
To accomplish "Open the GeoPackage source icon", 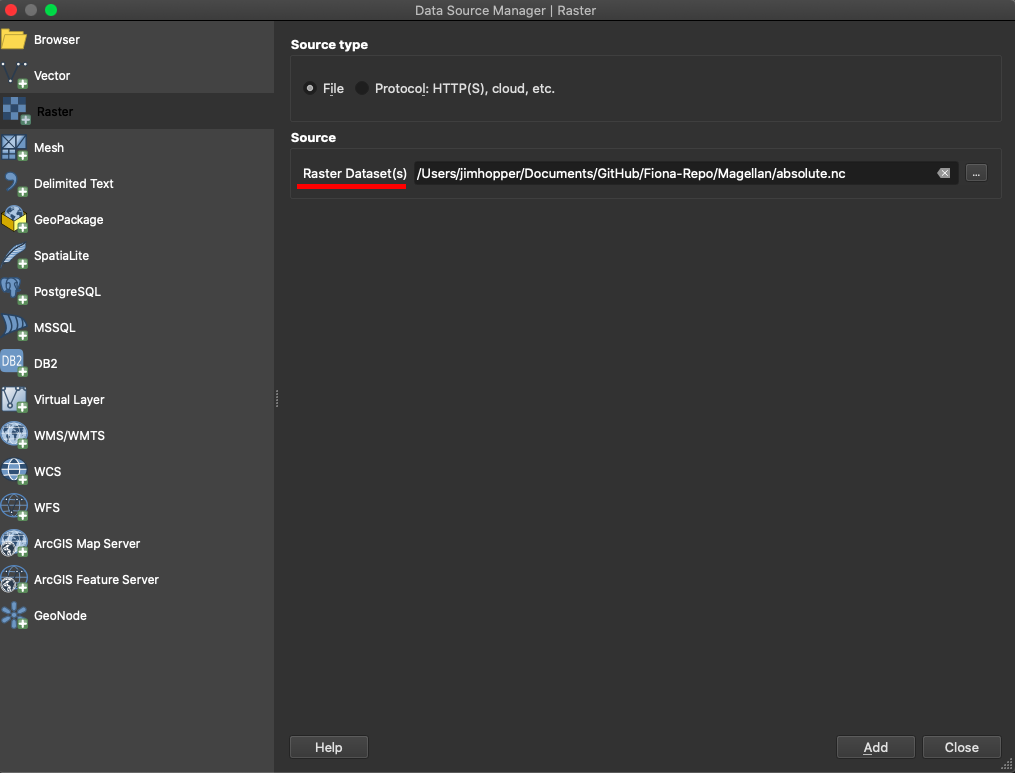I will [15, 220].
